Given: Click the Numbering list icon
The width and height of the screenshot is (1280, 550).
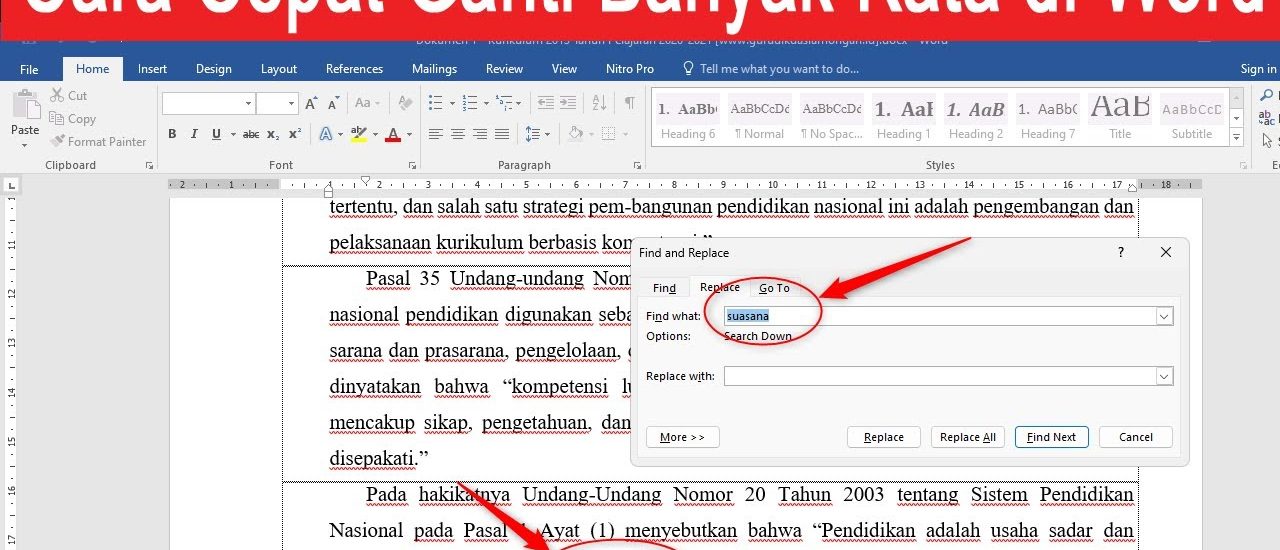Looking at the screenshot, I should (x=471, y=103).
